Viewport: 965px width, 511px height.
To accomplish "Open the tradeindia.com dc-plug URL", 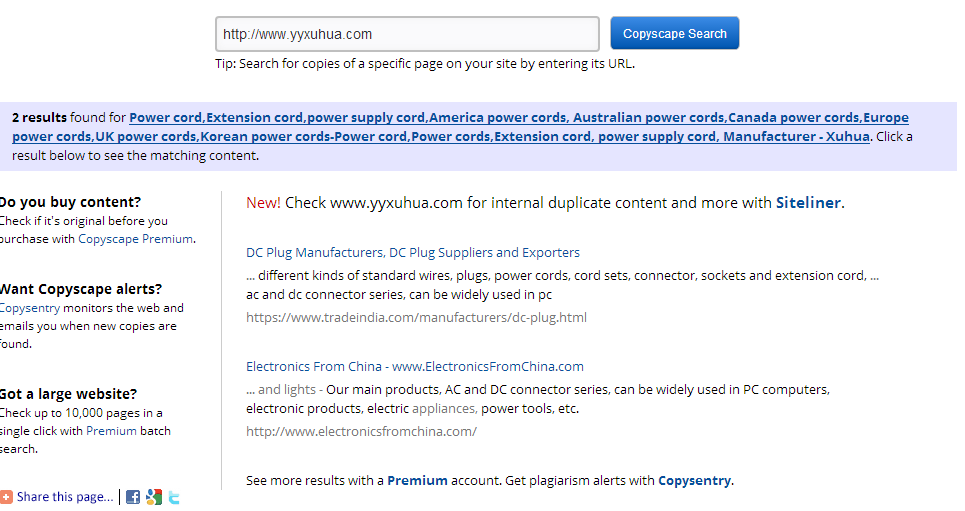I will 416,318.
